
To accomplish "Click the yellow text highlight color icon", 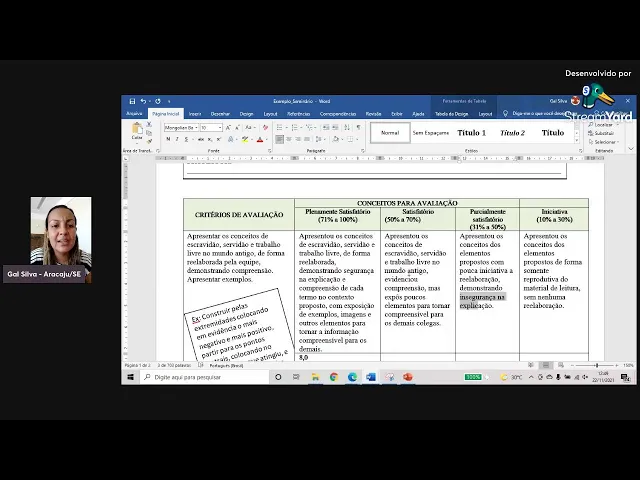I will (245, 140).
